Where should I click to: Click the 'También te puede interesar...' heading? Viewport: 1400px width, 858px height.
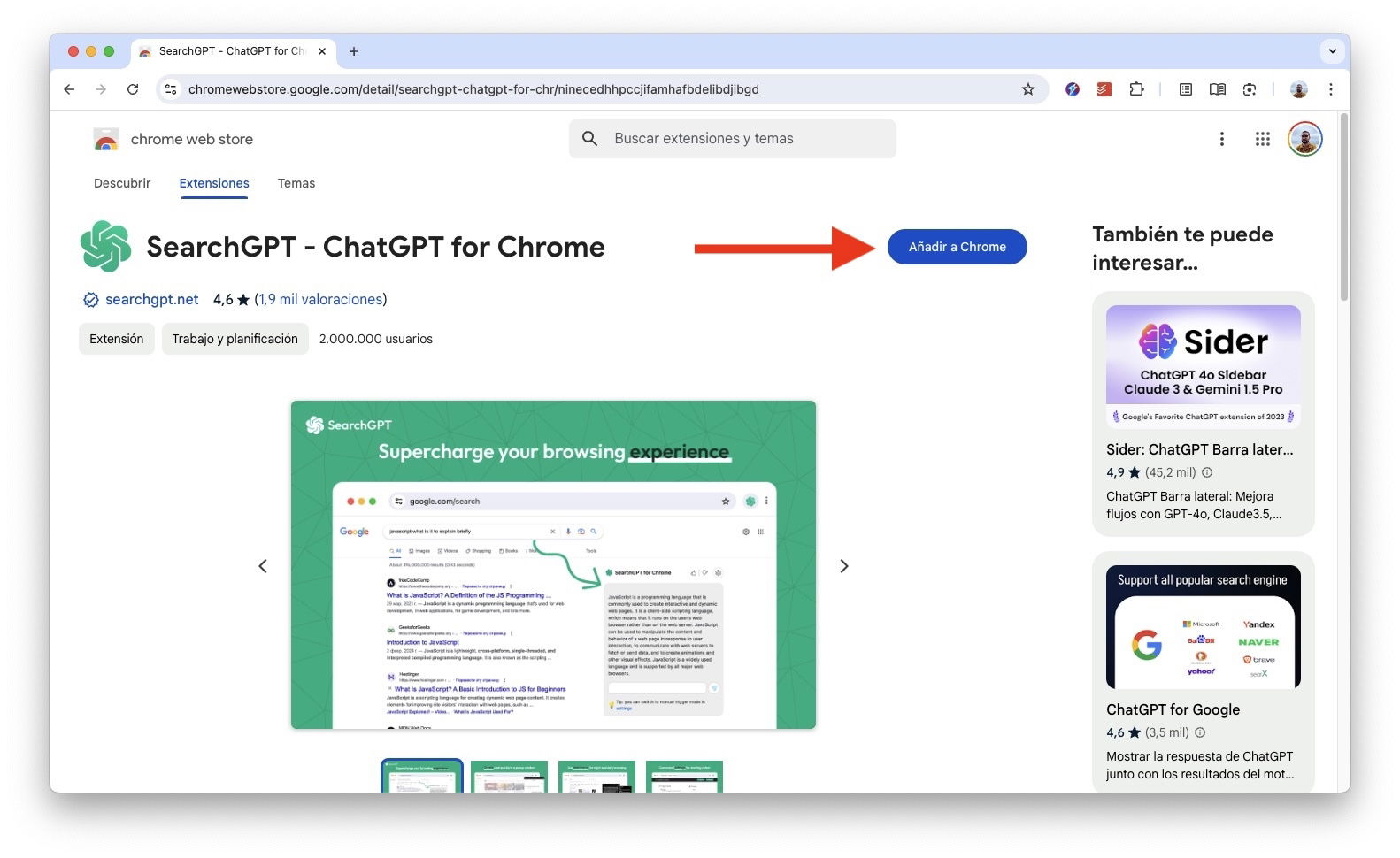point(1183,249)
